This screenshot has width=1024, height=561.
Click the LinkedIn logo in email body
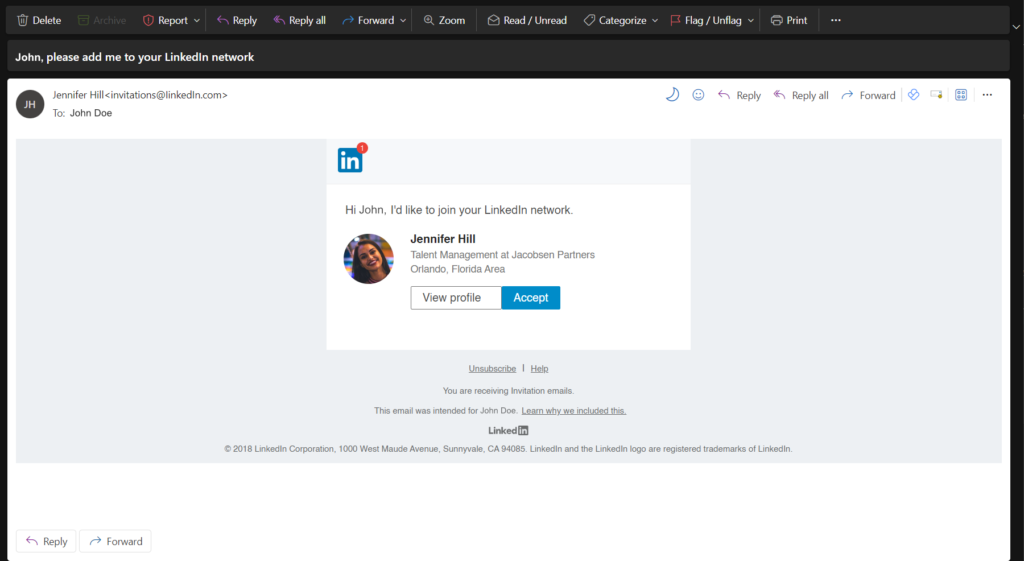point(350,160)
